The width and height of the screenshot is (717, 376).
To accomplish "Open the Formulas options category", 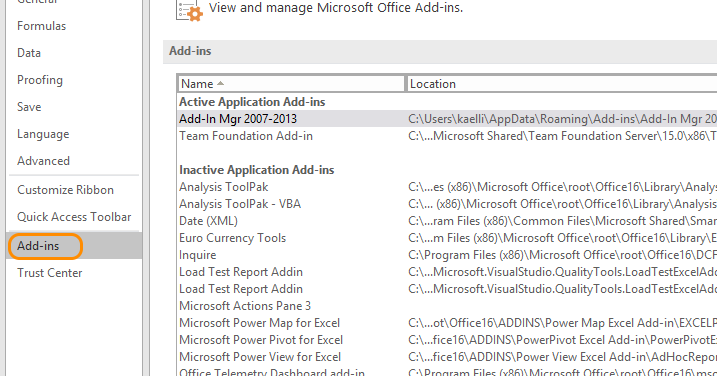I will 42,26.
